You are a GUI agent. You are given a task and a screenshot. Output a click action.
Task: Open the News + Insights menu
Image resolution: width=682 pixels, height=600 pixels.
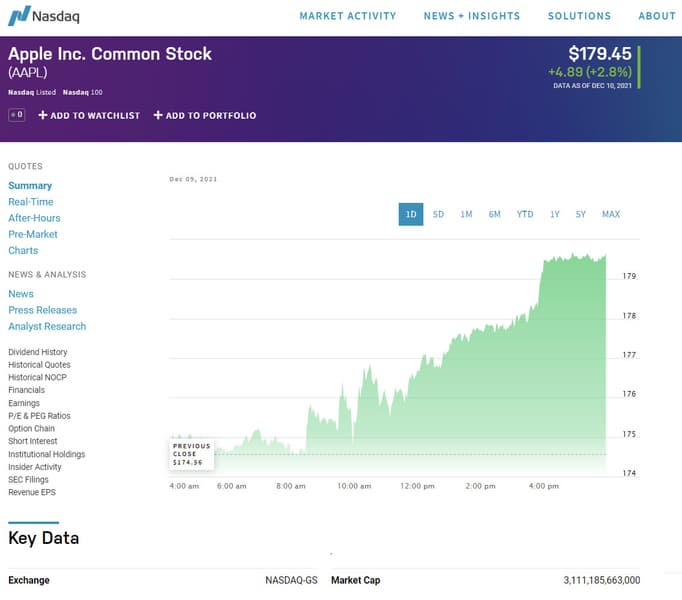[471, 16]
